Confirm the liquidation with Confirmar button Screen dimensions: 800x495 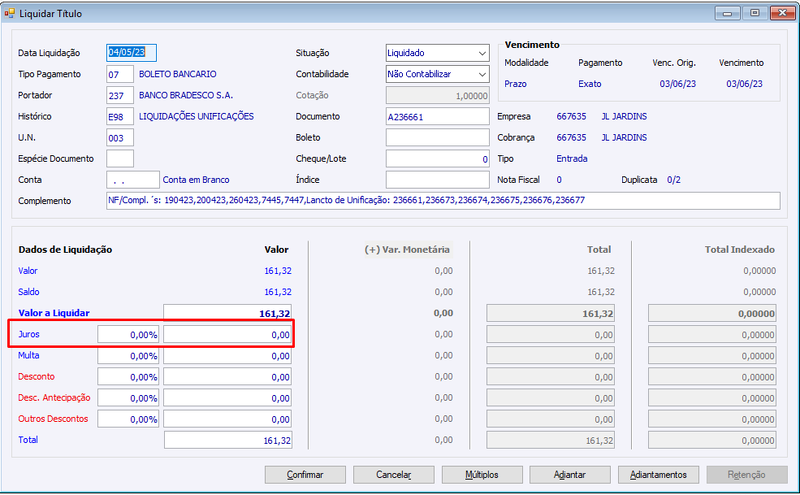point(305,475)
